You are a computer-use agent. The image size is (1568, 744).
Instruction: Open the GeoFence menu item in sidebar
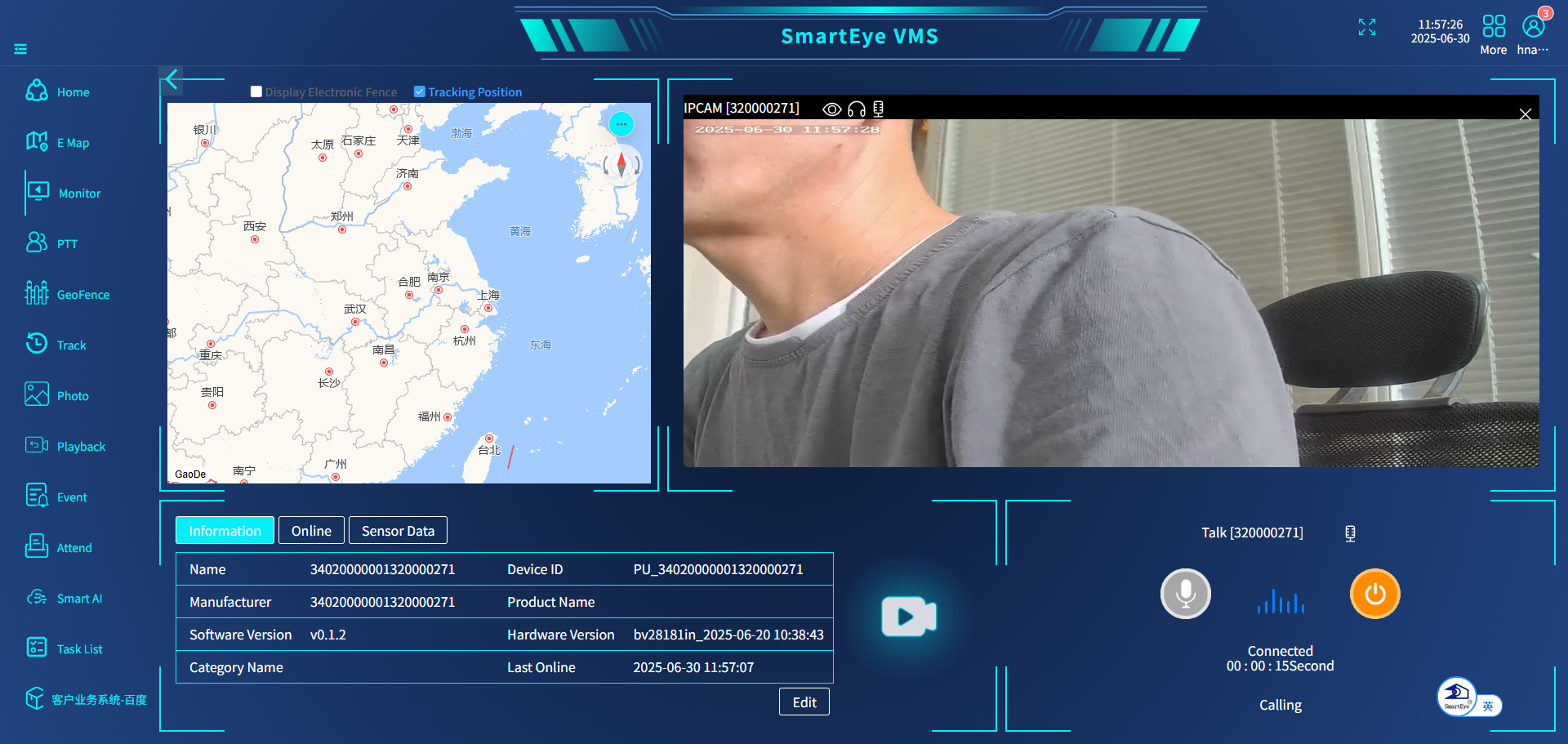pos(82,295)
